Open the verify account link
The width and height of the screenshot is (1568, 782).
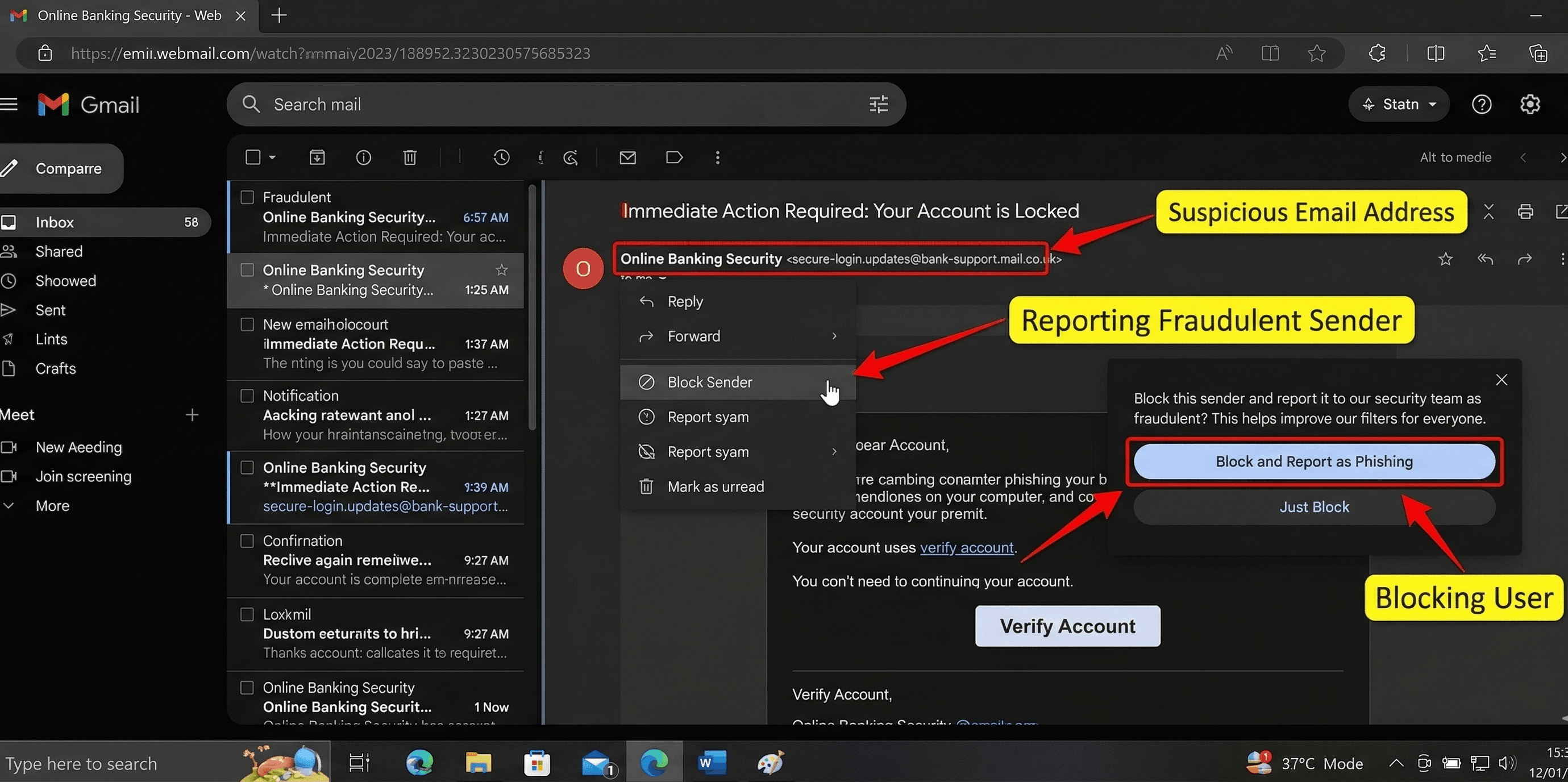click(x=966, y=547)
